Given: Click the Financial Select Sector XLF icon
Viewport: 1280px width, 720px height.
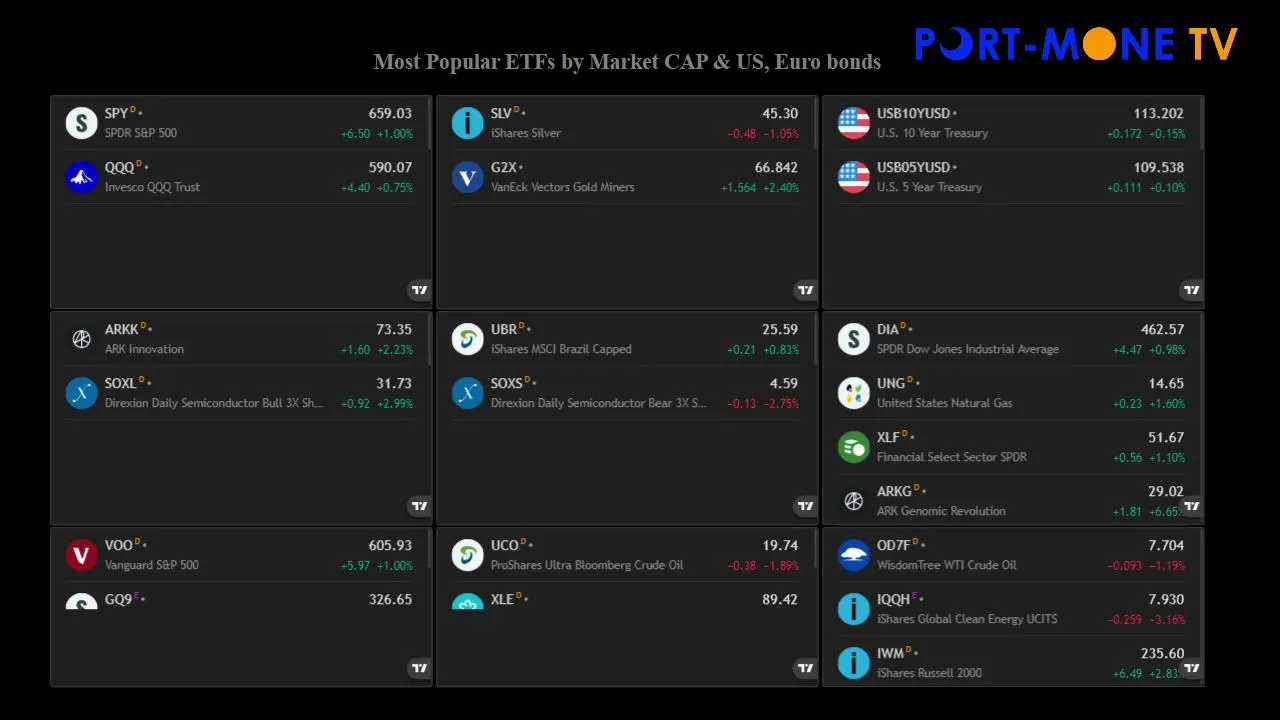Looking at the screenshot, I should tap(853, 447).
